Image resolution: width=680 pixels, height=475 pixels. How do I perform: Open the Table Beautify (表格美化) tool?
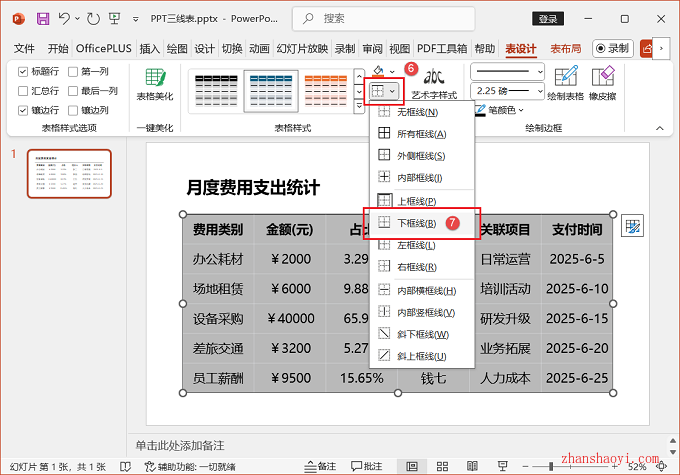(x=155, y=85)
